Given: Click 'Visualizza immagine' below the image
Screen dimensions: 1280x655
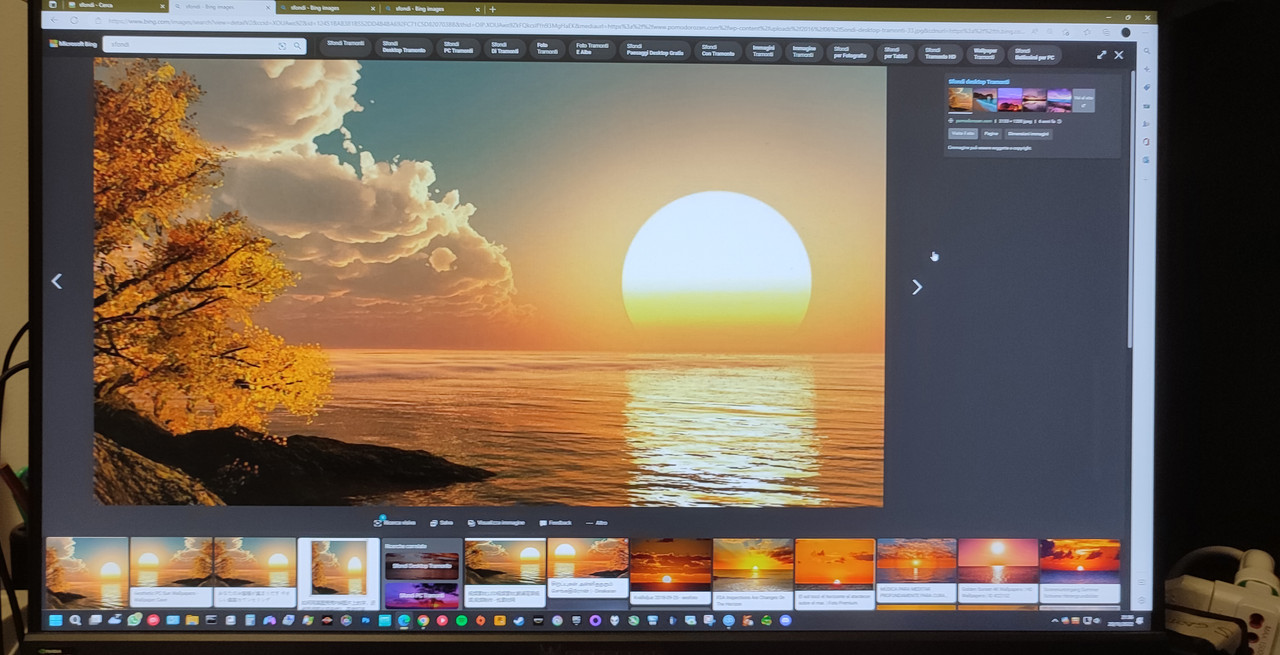Looking at the screenshot, I should 496,522.
